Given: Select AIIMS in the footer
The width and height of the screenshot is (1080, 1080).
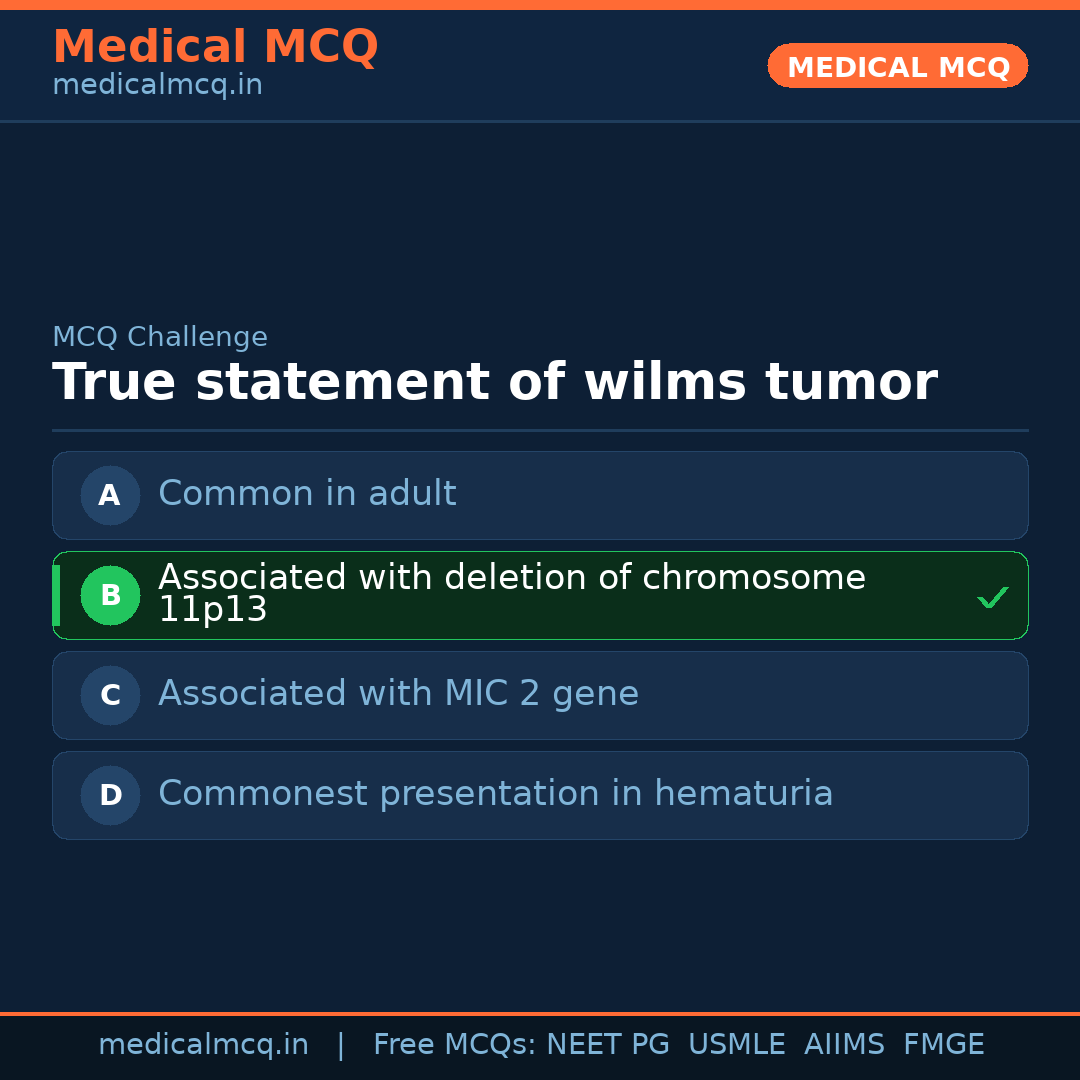Looking at the screenshot, I should coord(844,1045).
